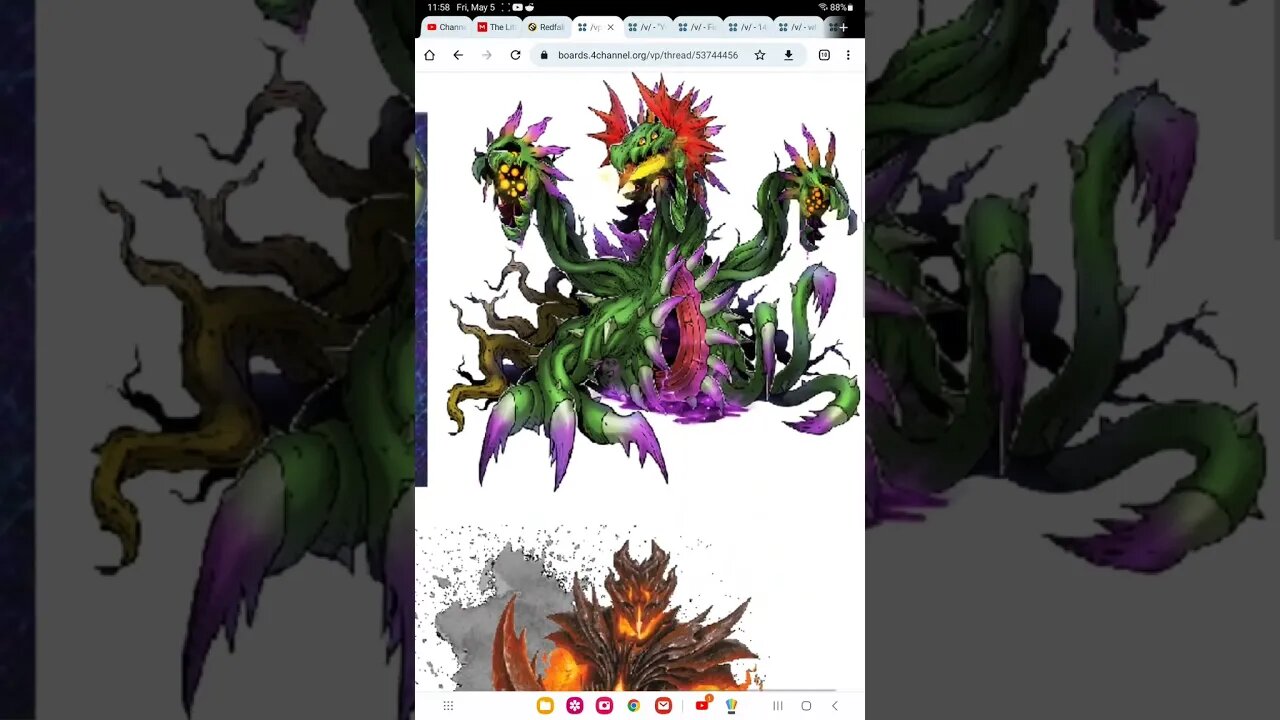The width and height of the screenshot is (1280, 720).
Task: Tap the Android recents button
Action: [x=777, y=706]
